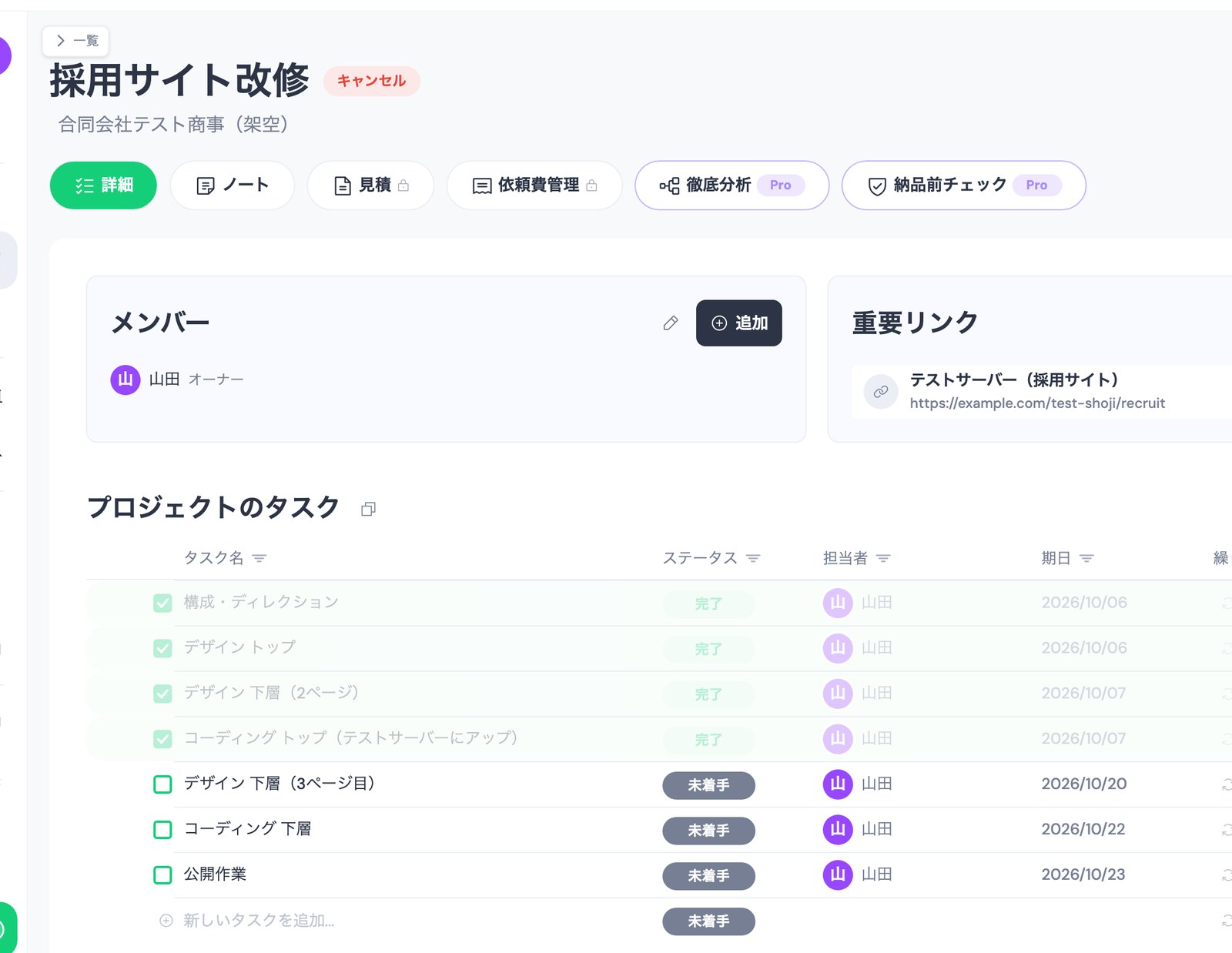This screenshot has height=953, width=1232.
Task: Click assignee avatar in コーディング 下層 row
Action: 838,829
